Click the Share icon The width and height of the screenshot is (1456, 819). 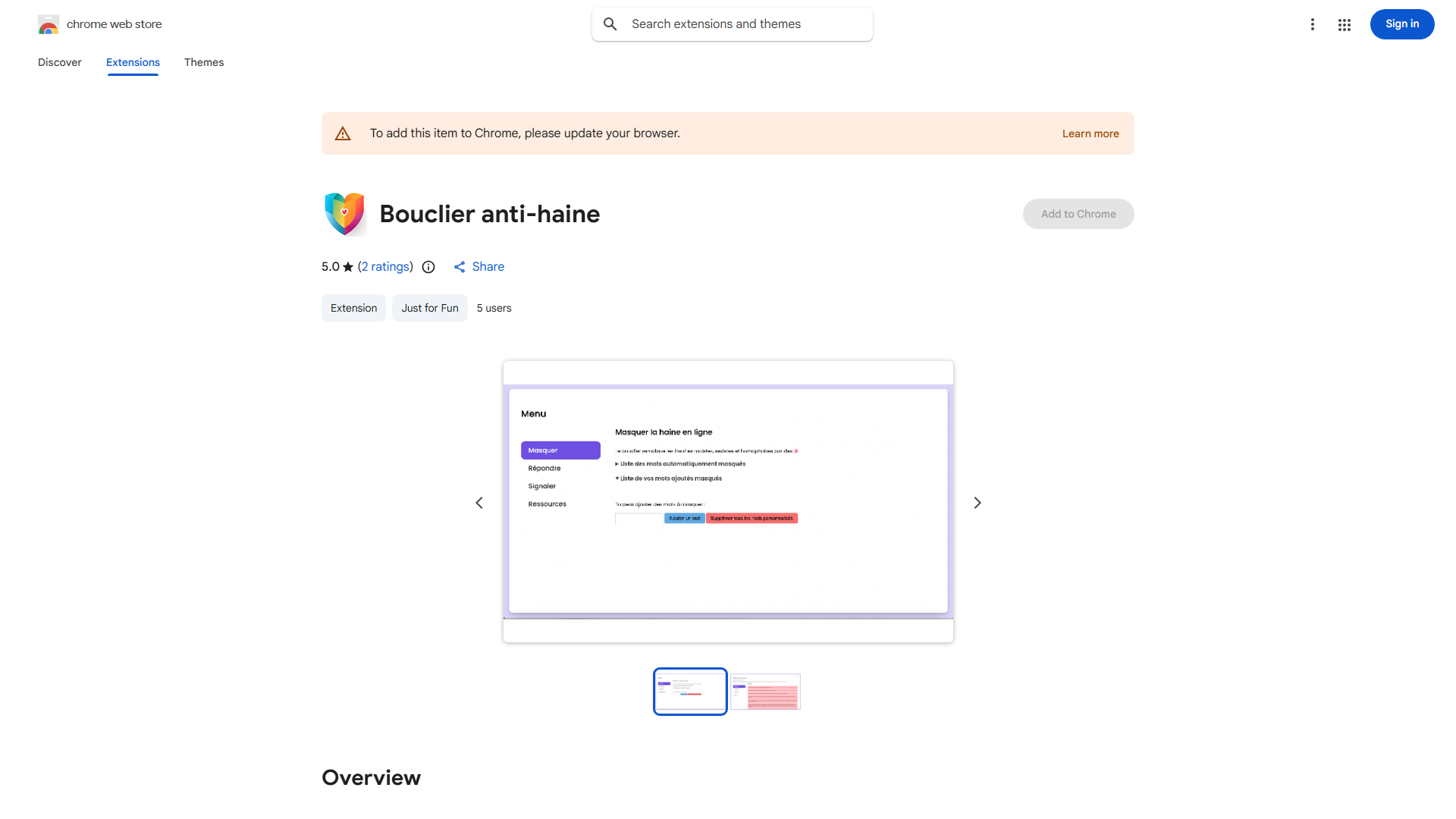460,267
